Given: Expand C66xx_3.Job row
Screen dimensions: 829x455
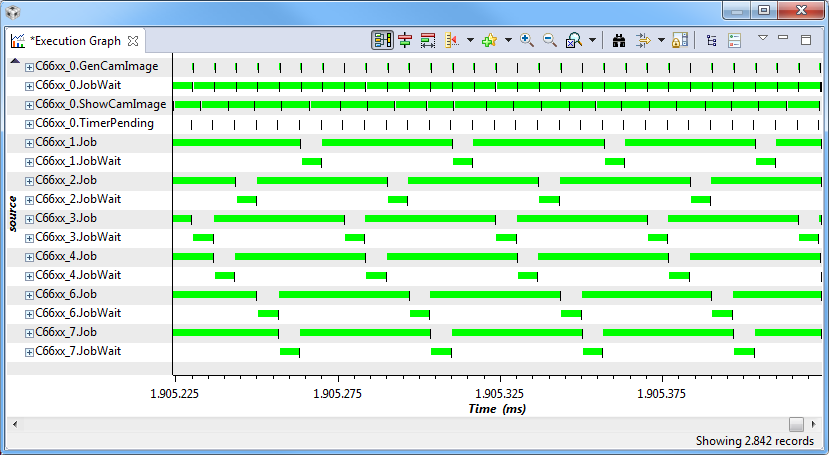Looking at the screenshot, I should click(x=30, y=219).
